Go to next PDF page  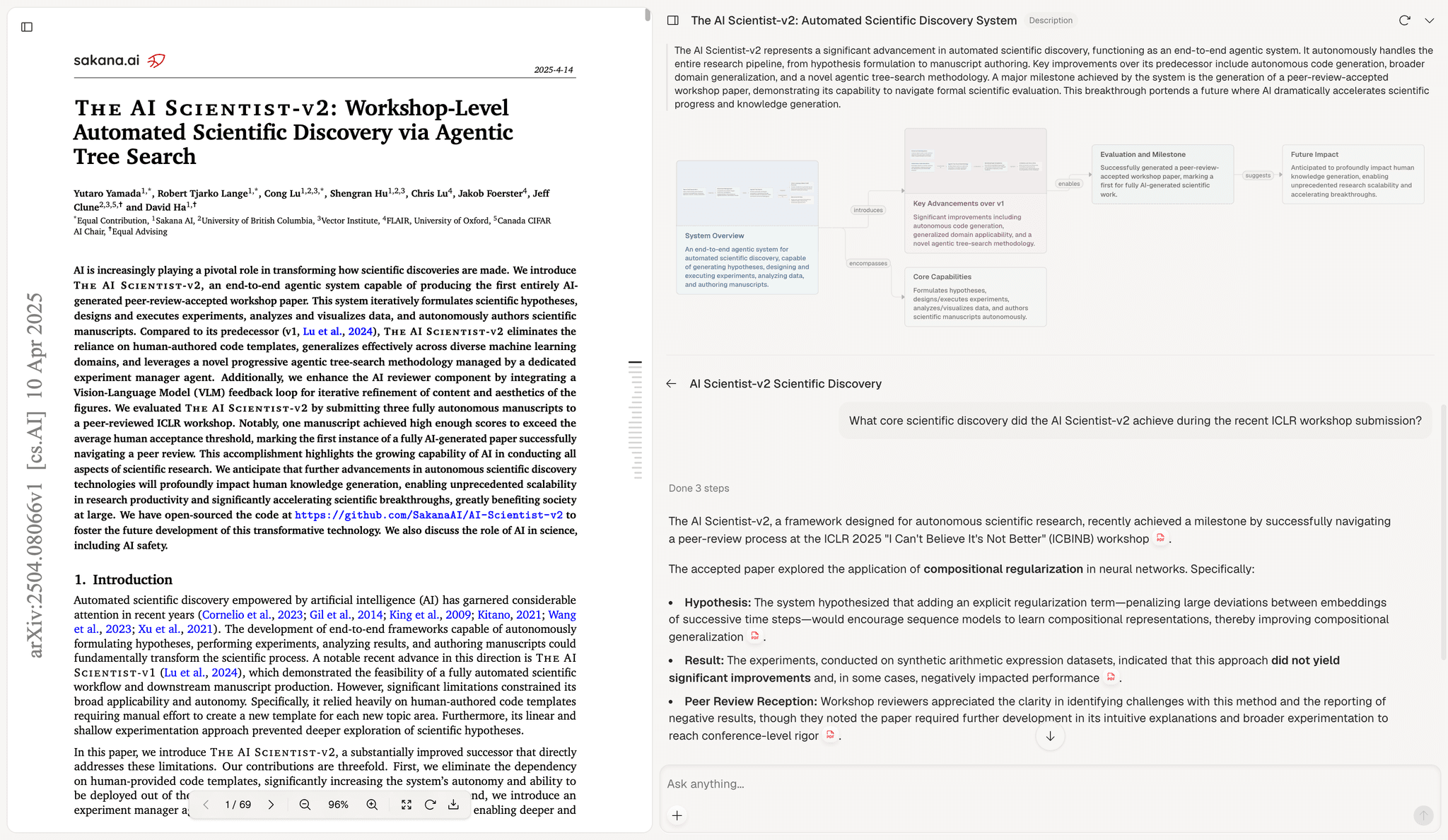(x=271, y=805)
